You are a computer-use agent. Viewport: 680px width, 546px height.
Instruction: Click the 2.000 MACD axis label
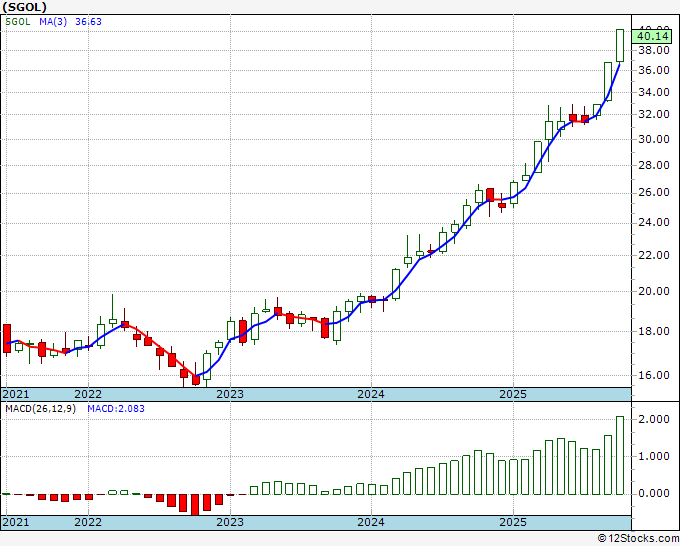[x=654, y=419]
